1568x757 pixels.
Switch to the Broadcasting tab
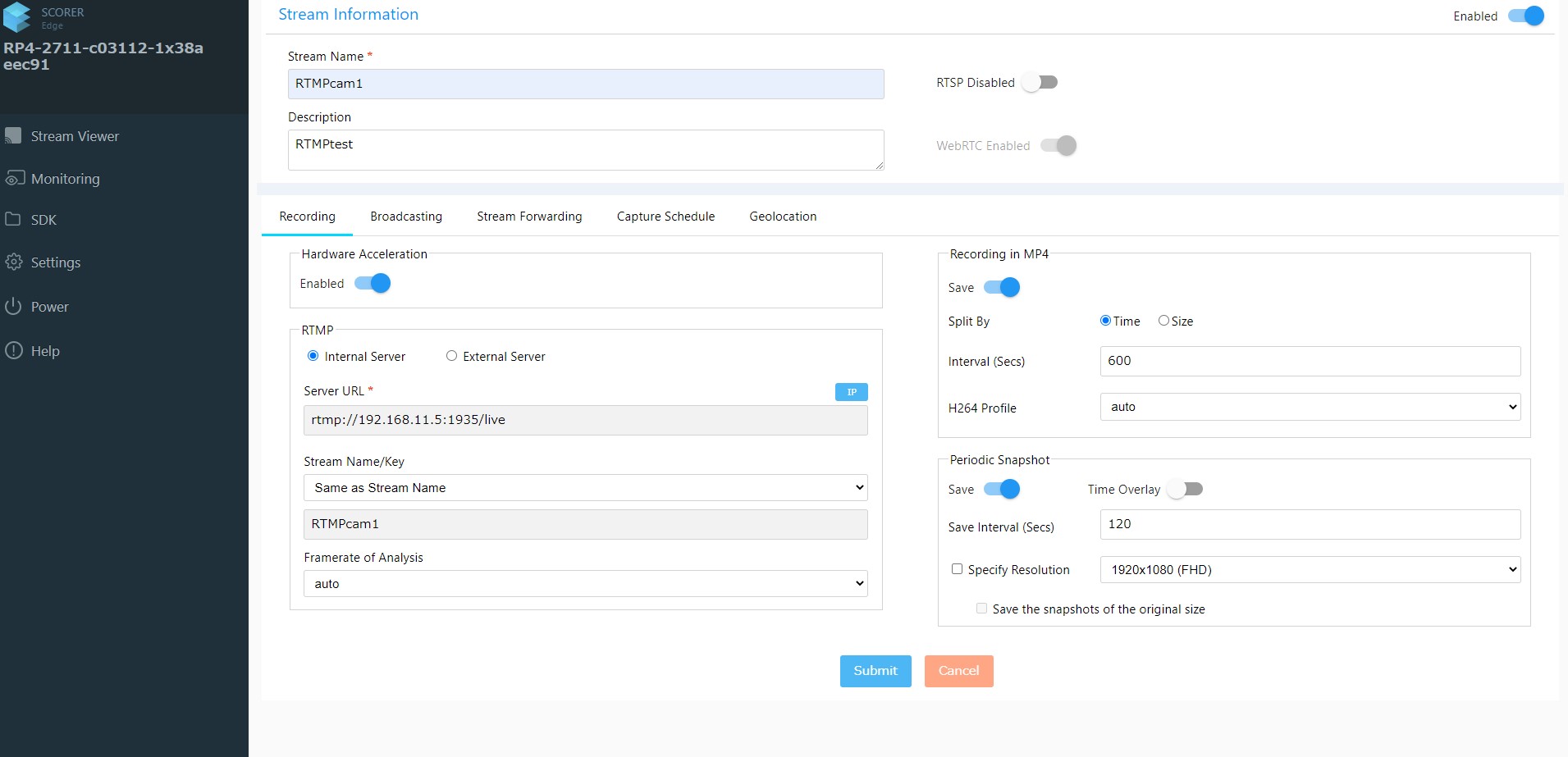(x=405, y=217)
